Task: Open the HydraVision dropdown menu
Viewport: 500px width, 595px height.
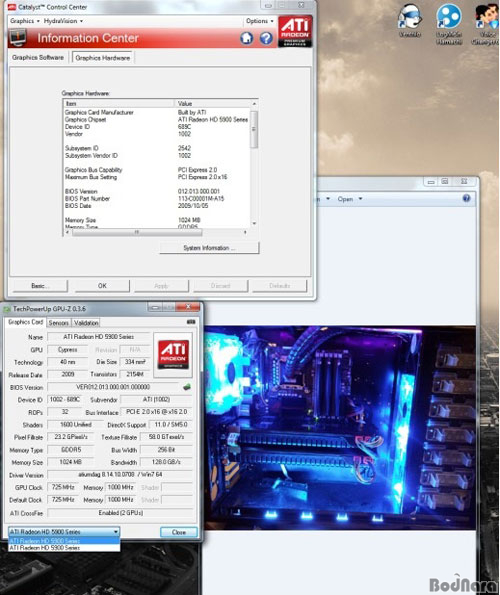Action: [63, 21]
